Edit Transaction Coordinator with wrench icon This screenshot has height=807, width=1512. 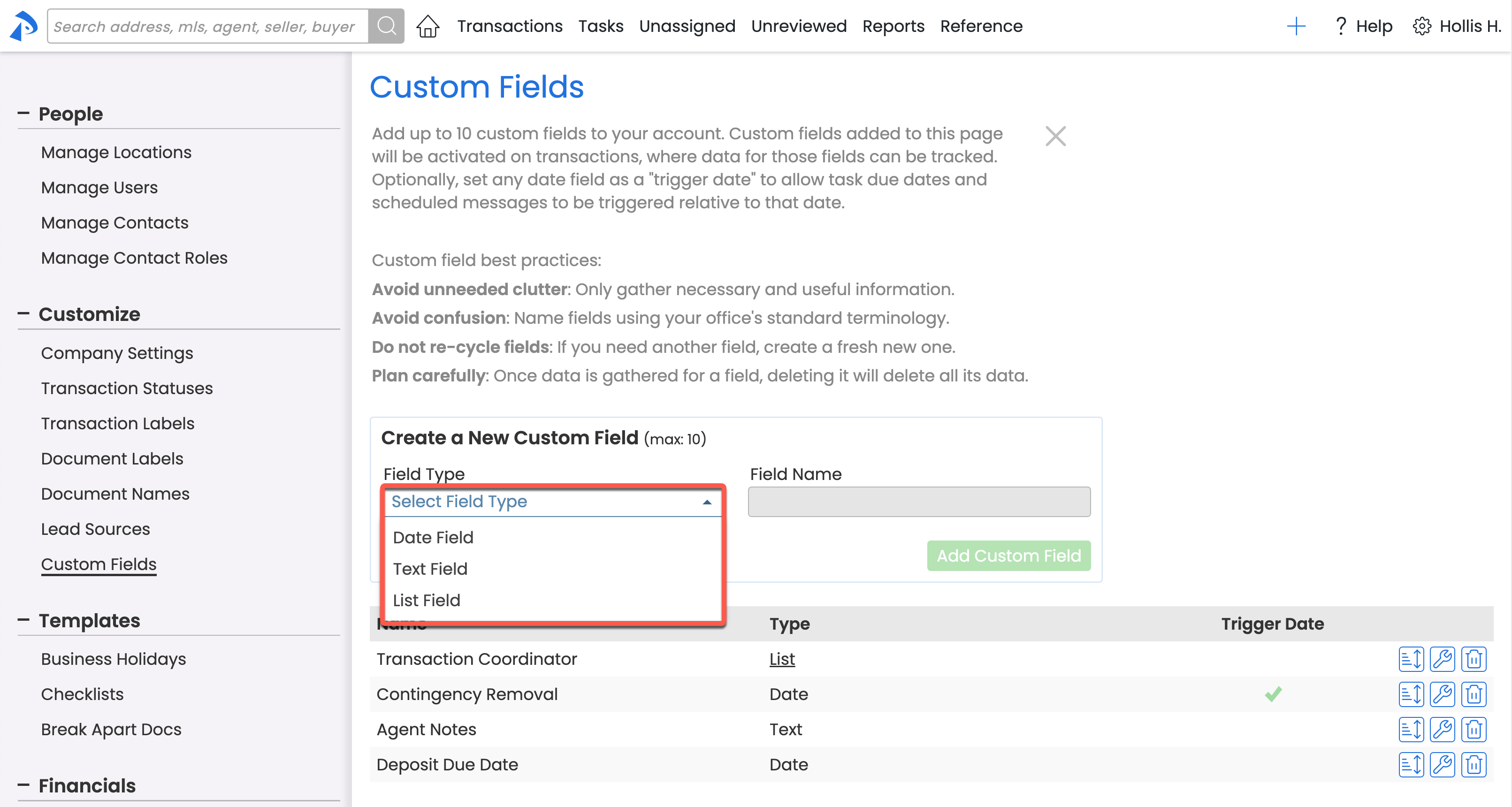[x=1442, y=659]
